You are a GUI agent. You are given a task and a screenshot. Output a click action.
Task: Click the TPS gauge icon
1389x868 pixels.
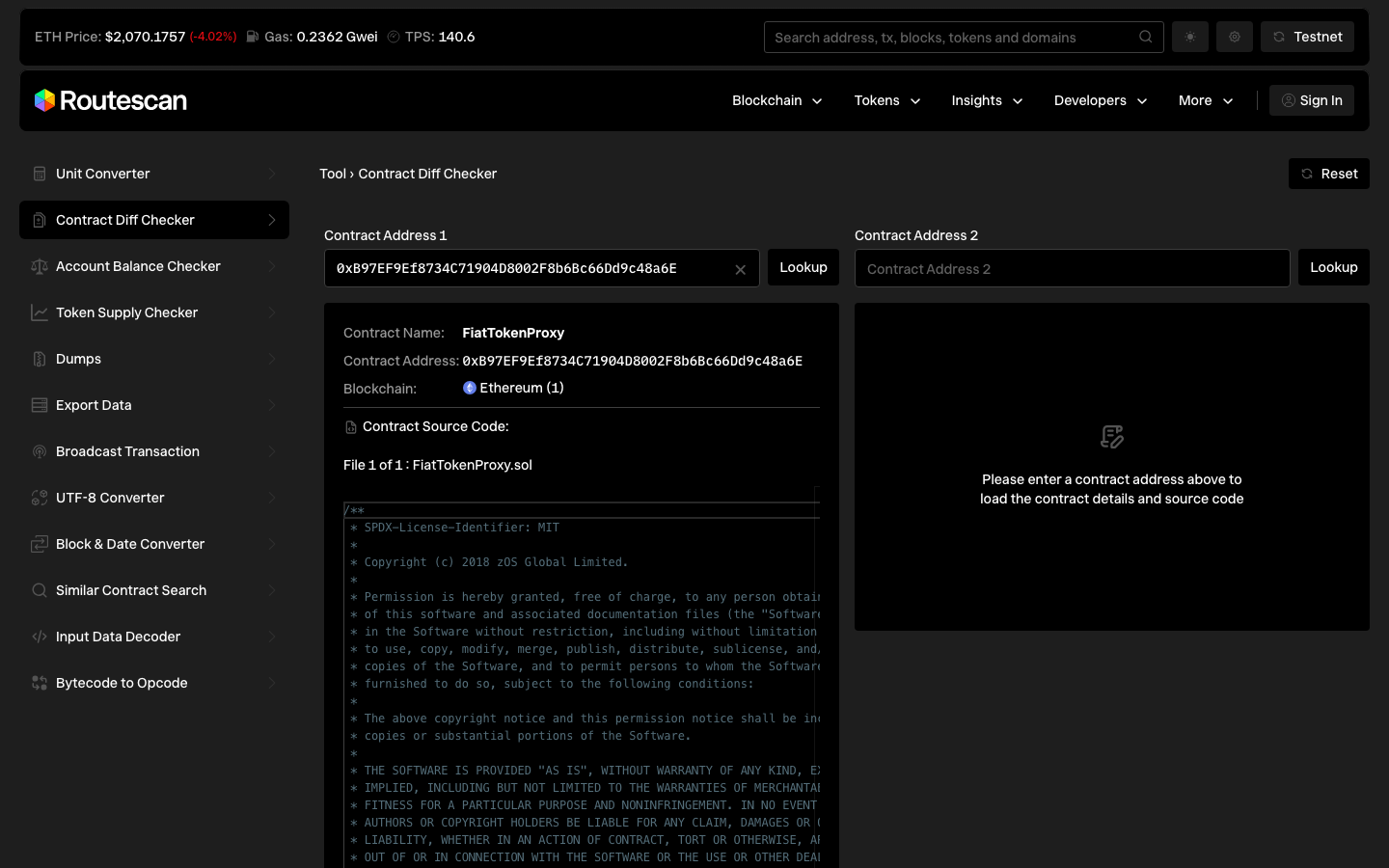tap(394, 37)
